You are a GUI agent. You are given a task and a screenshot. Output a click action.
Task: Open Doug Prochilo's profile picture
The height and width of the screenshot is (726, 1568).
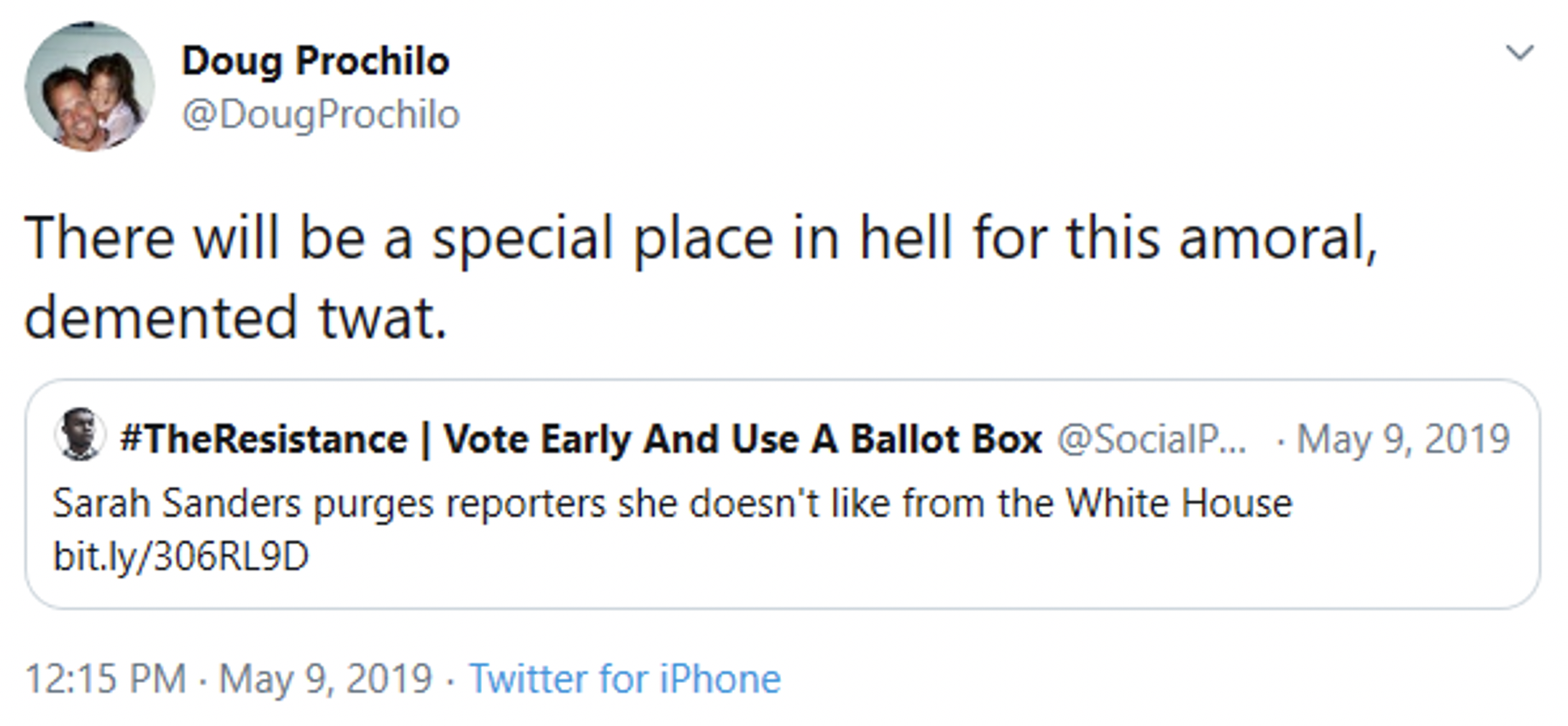tap(89, 86)
